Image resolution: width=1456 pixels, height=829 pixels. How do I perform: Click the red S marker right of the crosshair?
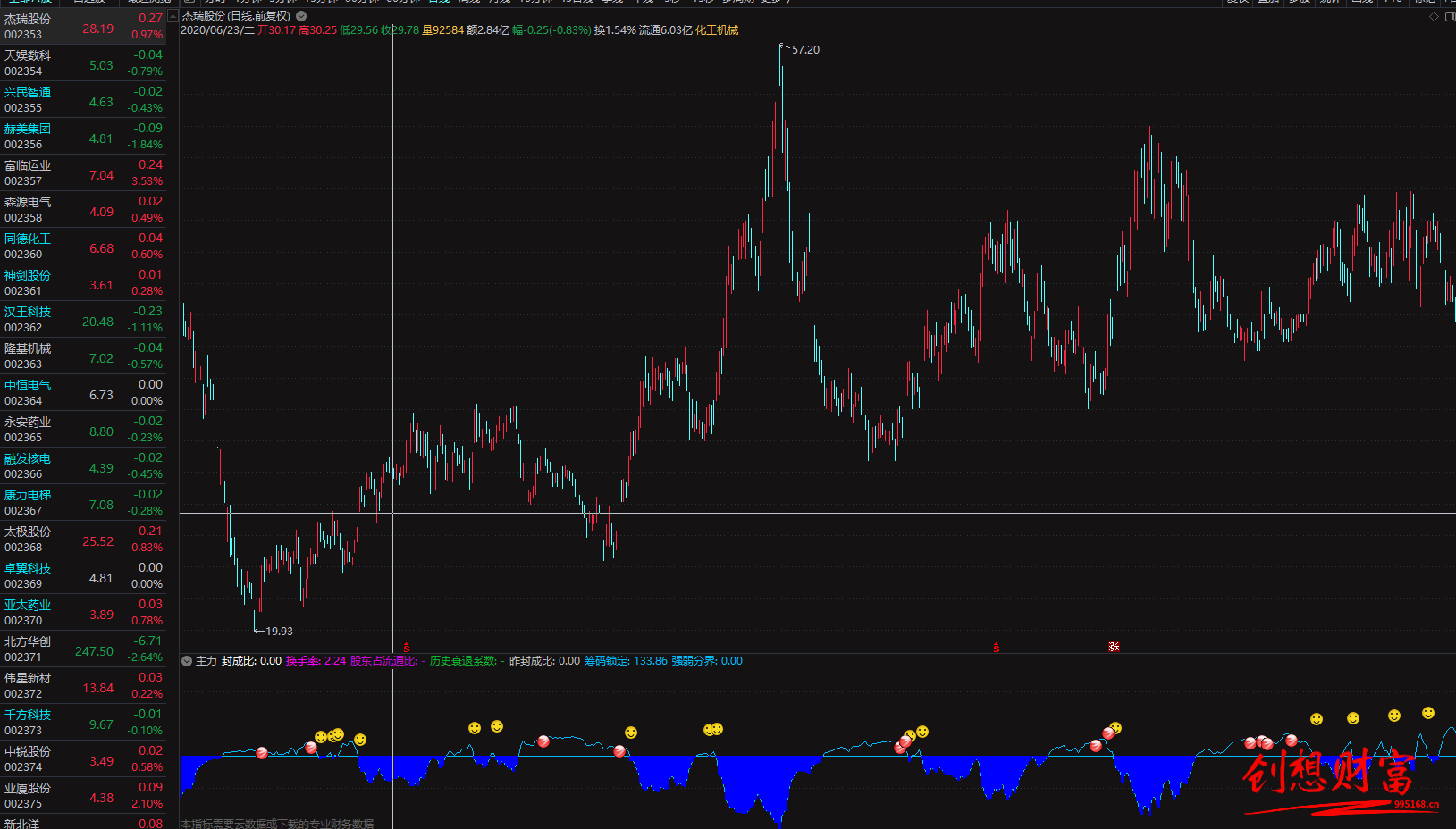click(x=997, y=648)
